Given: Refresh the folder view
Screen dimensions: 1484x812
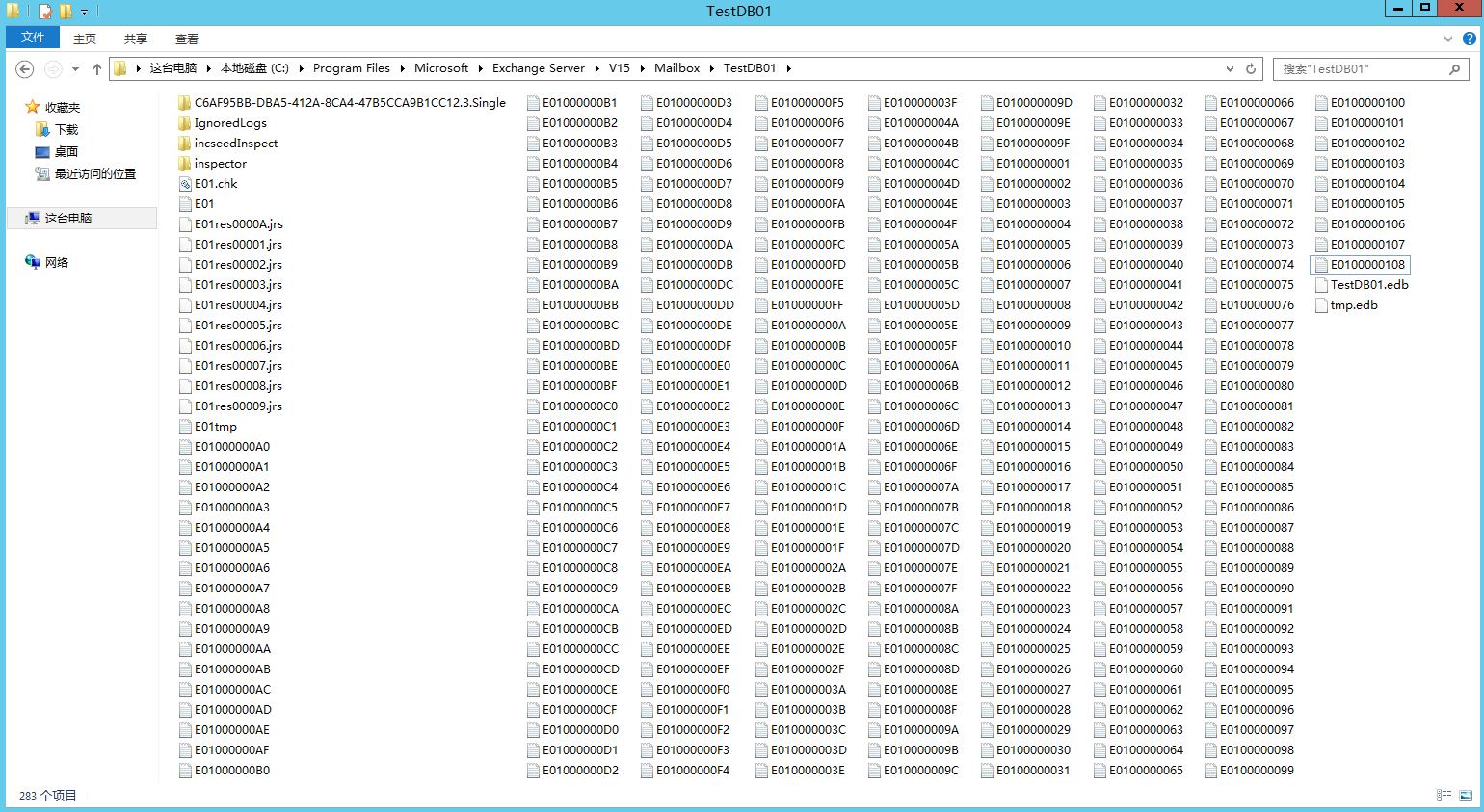Looking at the screenshot, I should pos(1251,68).
